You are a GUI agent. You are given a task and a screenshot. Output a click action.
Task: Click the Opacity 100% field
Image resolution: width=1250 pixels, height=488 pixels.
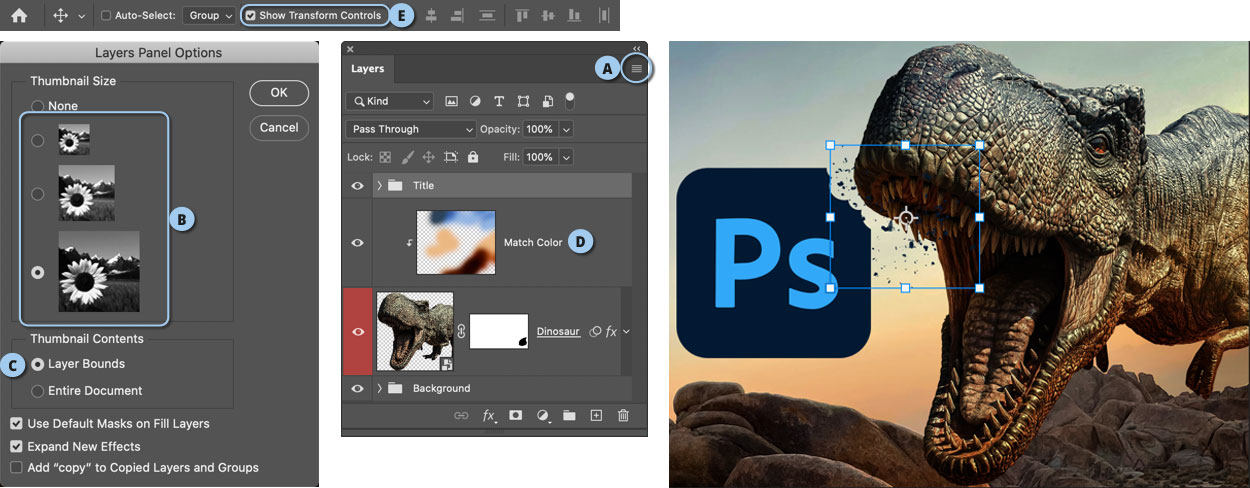pyautogui.click(x=540, y=129)
